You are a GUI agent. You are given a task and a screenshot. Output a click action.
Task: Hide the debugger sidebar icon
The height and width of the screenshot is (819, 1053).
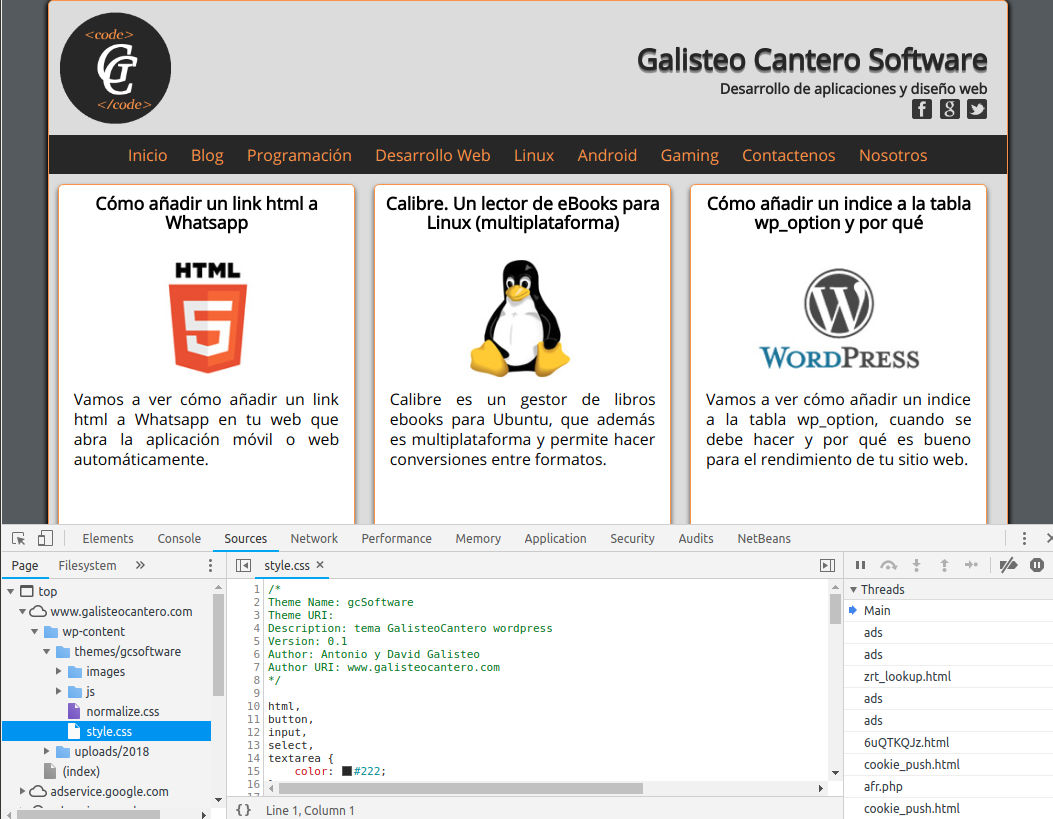click(827, 565)
